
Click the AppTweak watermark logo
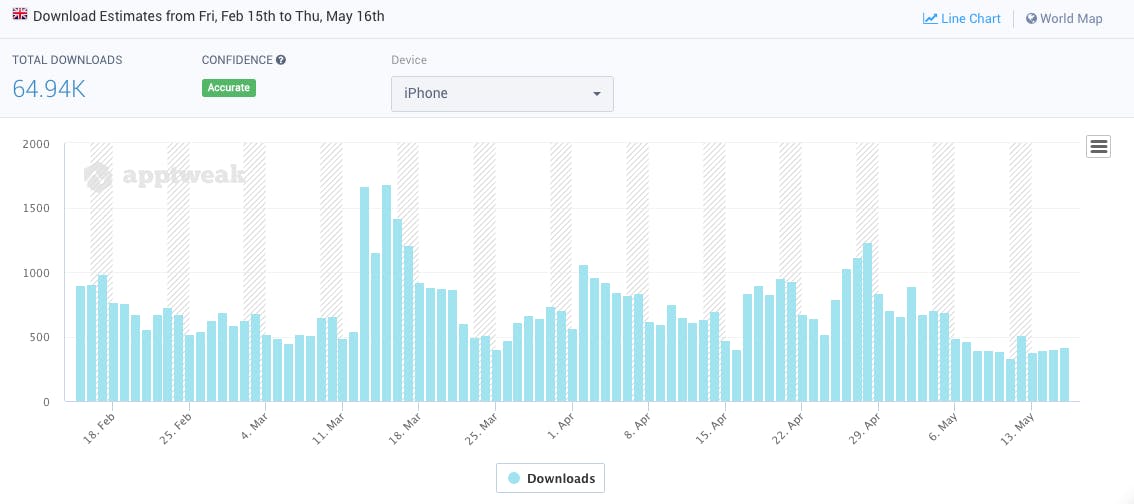pos(98,177)
